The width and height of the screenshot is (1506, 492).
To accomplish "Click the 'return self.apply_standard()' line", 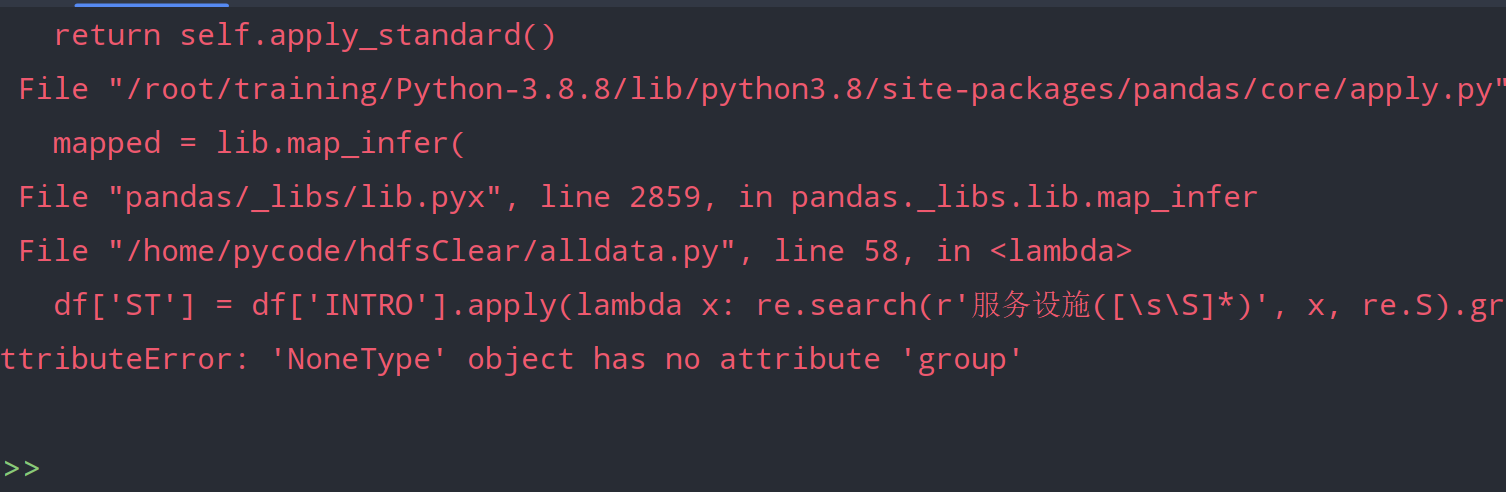I will coord(304,36).
